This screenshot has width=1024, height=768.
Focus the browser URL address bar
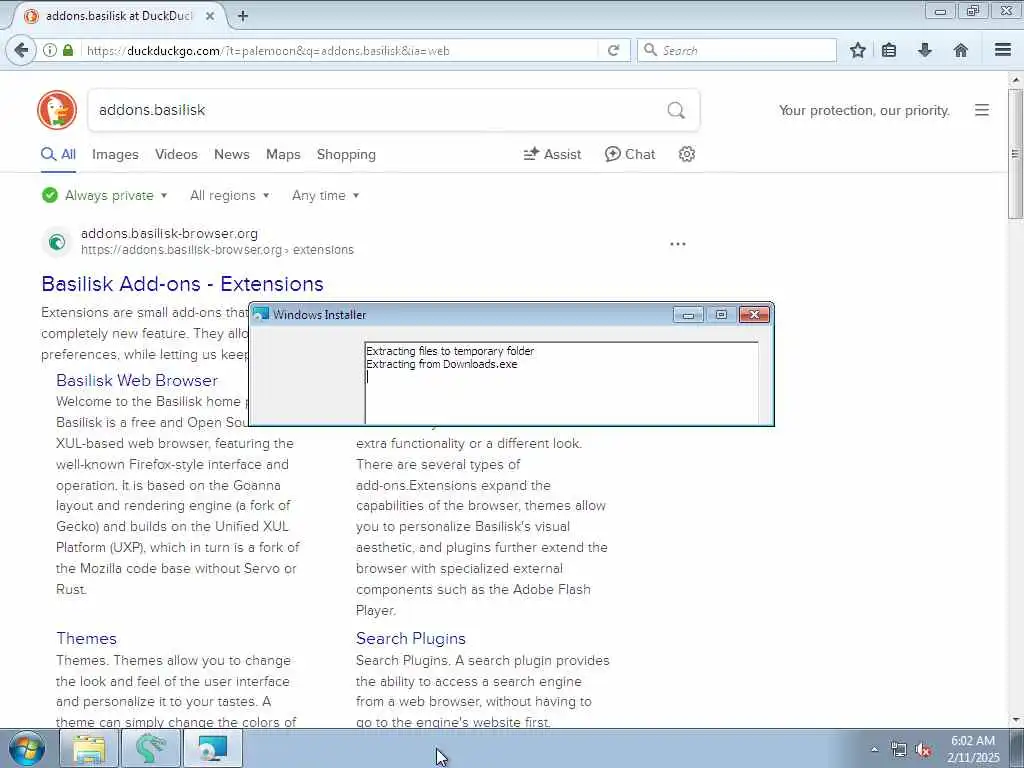coord(340,50)
